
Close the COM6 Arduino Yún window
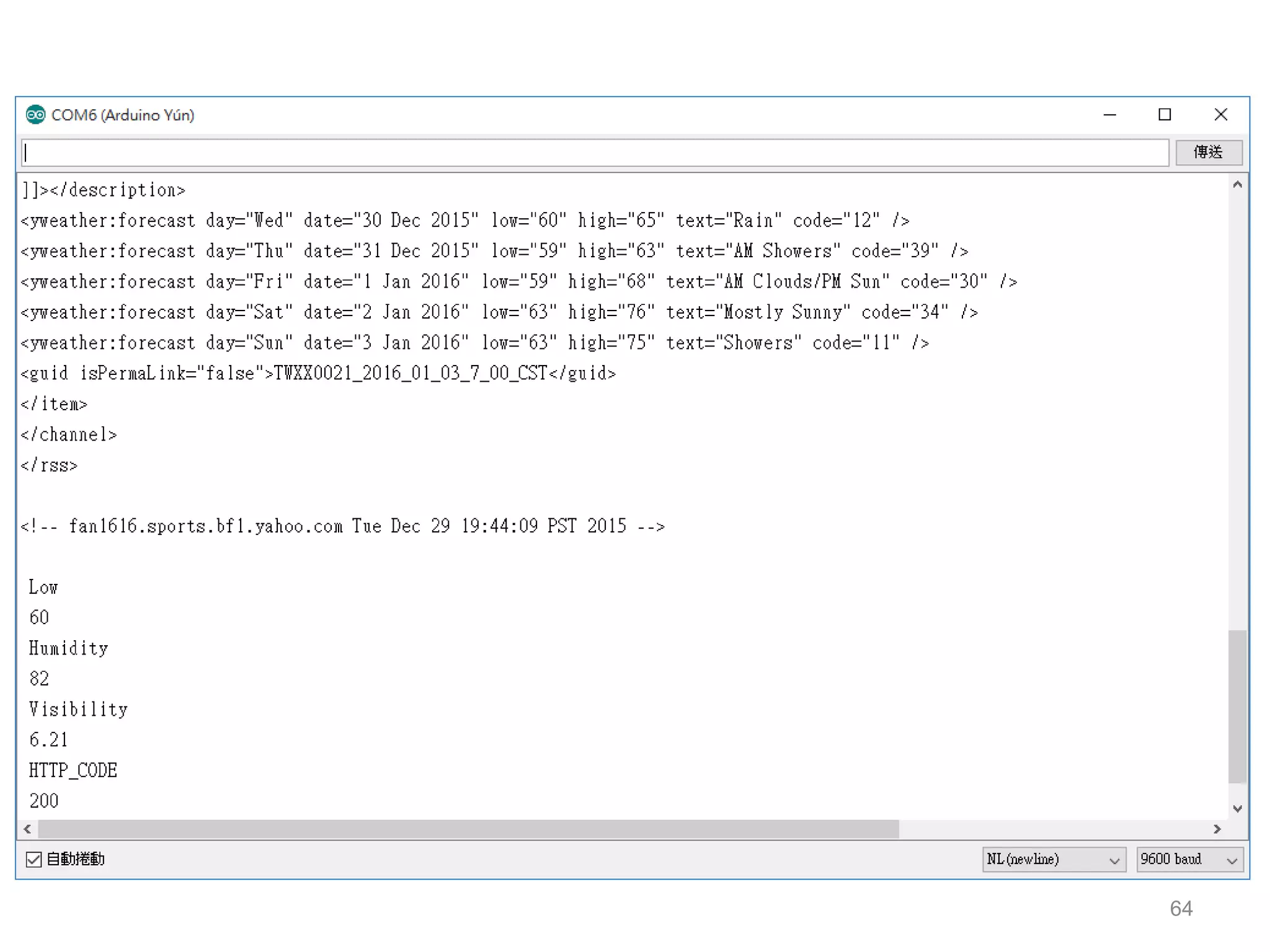pos(1220,115)
